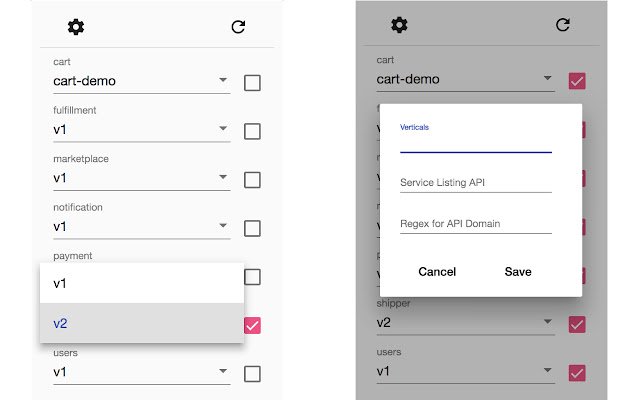Open settings gear in right panel
640x400 pixels.
pyautogui.click(x=399, y=25)
